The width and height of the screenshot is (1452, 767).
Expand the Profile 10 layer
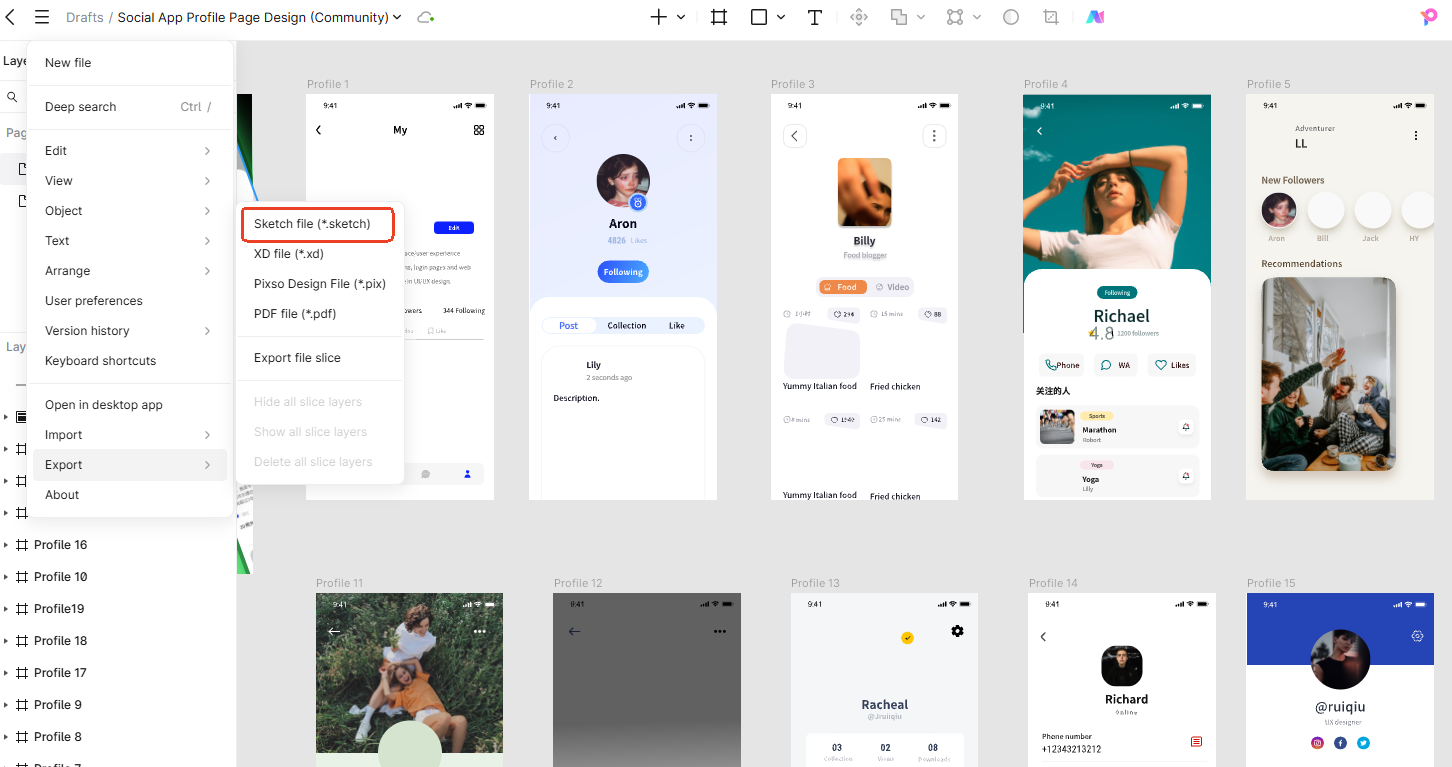pos(6,577)
